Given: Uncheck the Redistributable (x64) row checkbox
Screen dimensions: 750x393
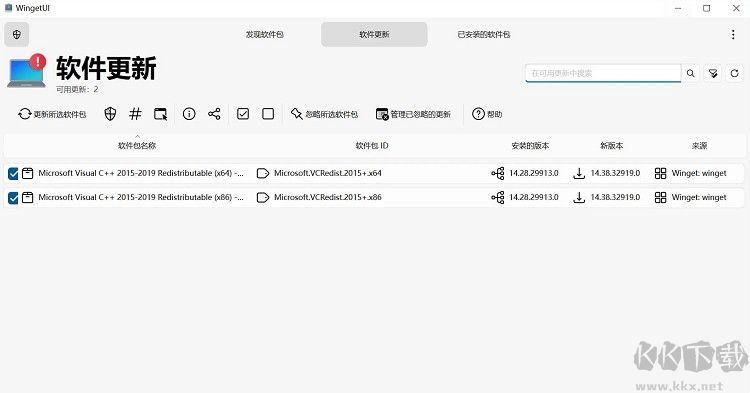Looking at the screenshot, I should [13, 174].
